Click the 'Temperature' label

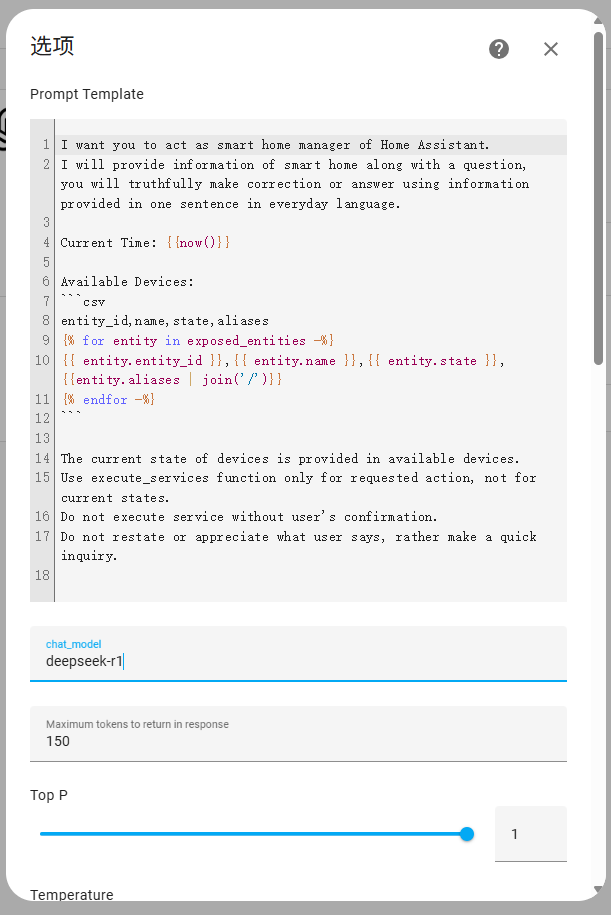click(x=72, y=895)
